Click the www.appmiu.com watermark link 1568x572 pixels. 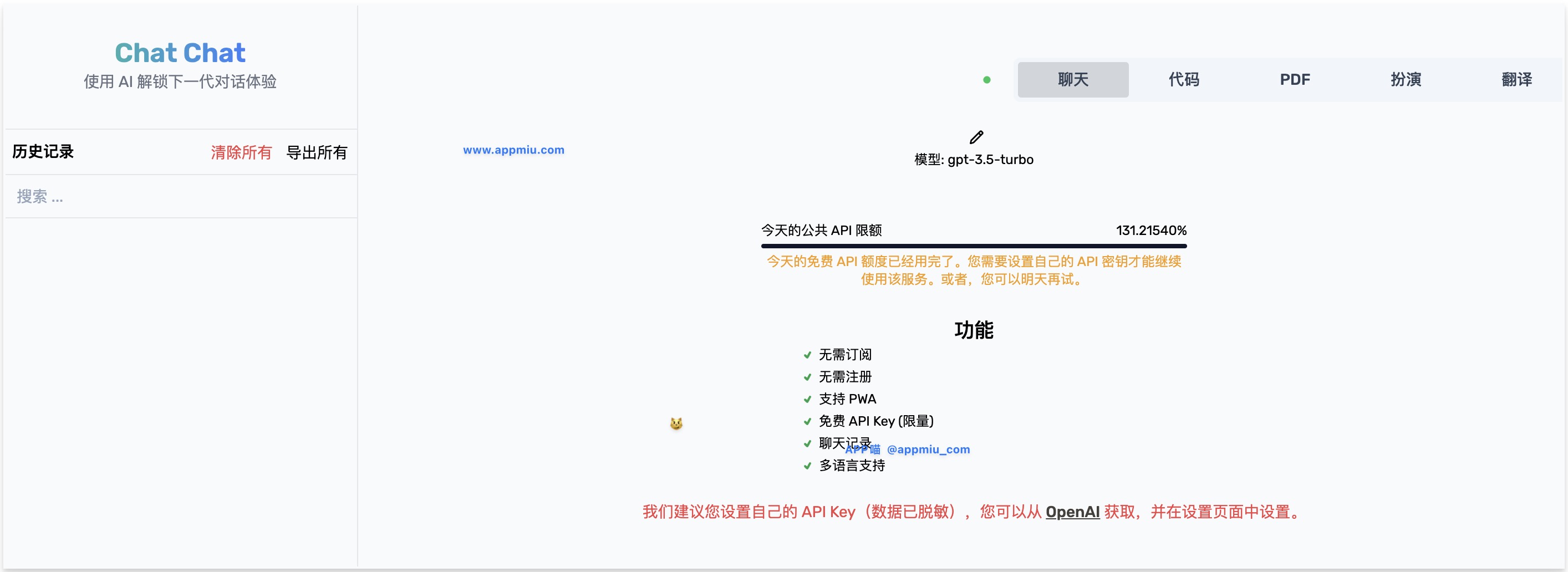[513, 150]
